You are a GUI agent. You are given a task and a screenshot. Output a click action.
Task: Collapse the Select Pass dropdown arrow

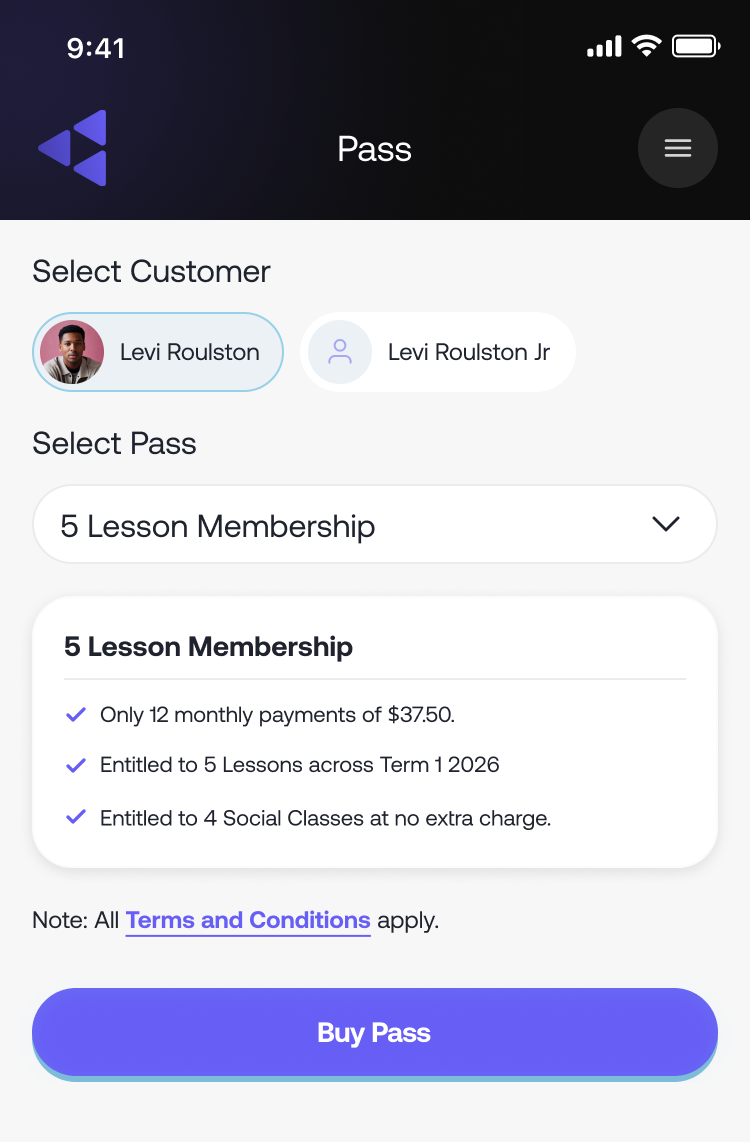(x=665, y=524)
